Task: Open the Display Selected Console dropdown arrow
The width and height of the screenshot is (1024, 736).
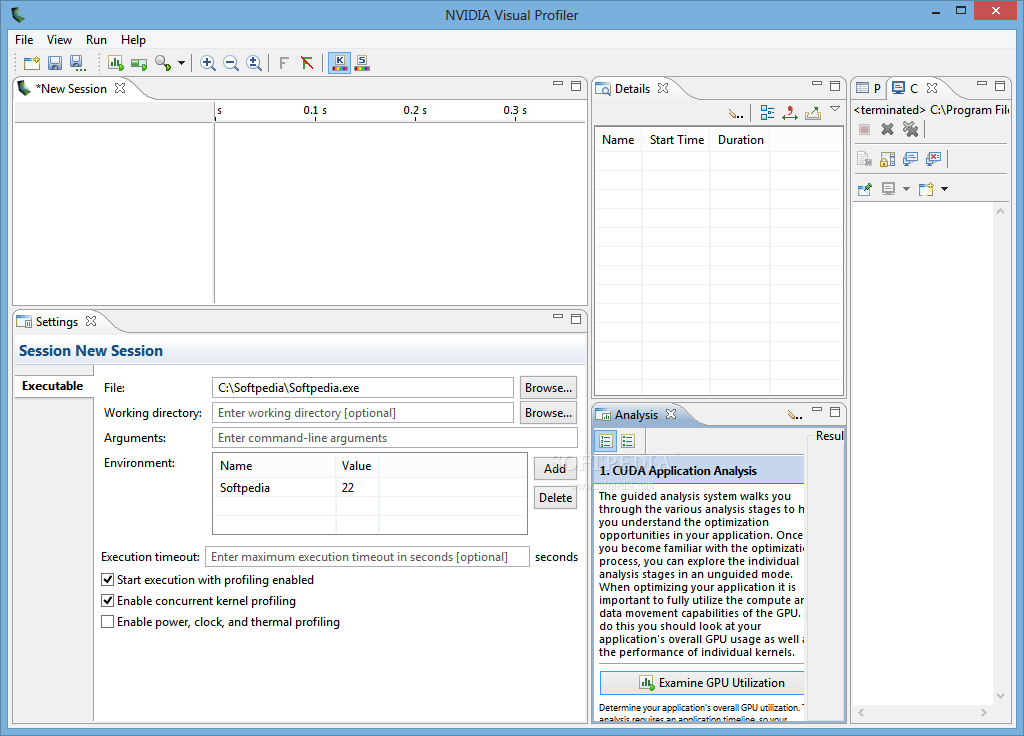Action: (906, 189)
